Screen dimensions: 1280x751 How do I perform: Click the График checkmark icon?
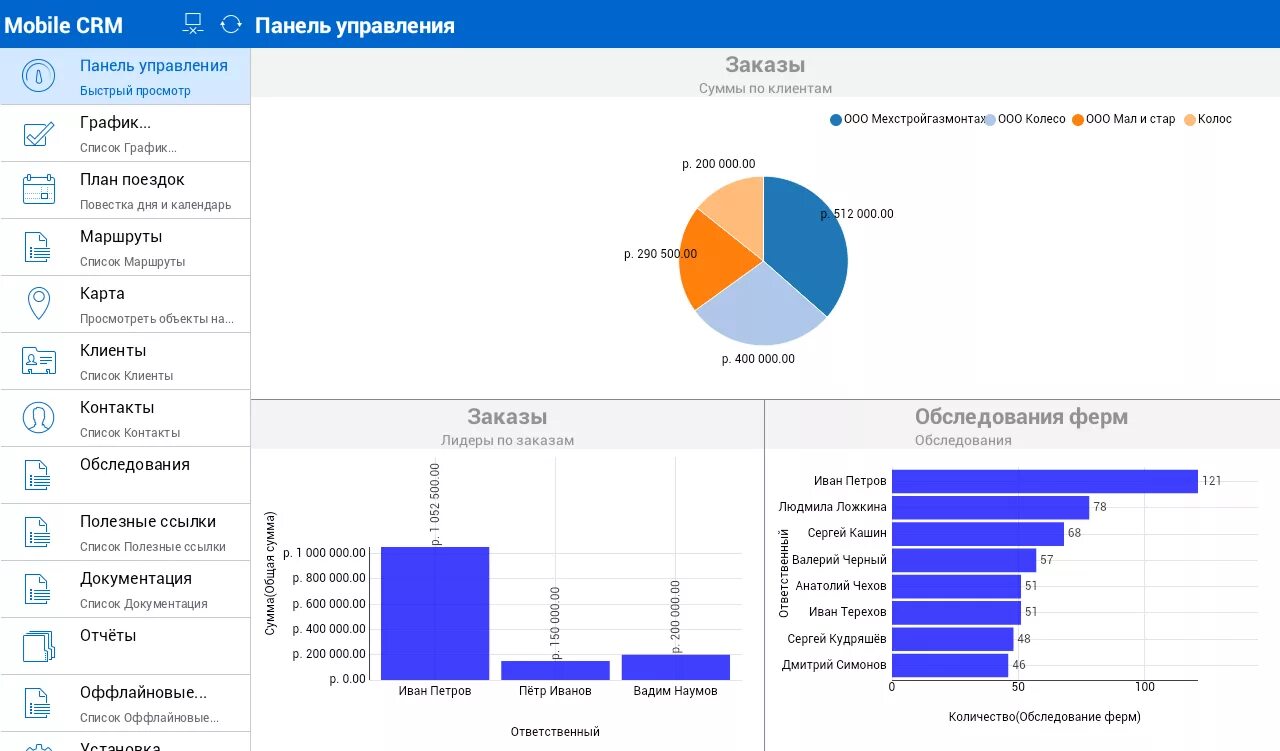(39, 133)
